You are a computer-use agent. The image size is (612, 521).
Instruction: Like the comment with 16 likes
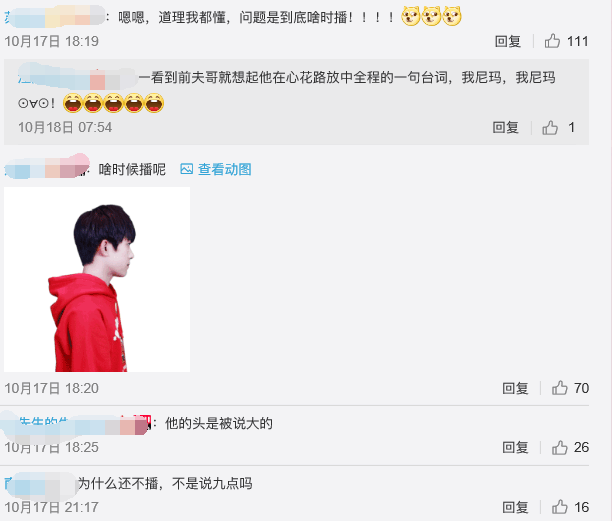point(560,507)
